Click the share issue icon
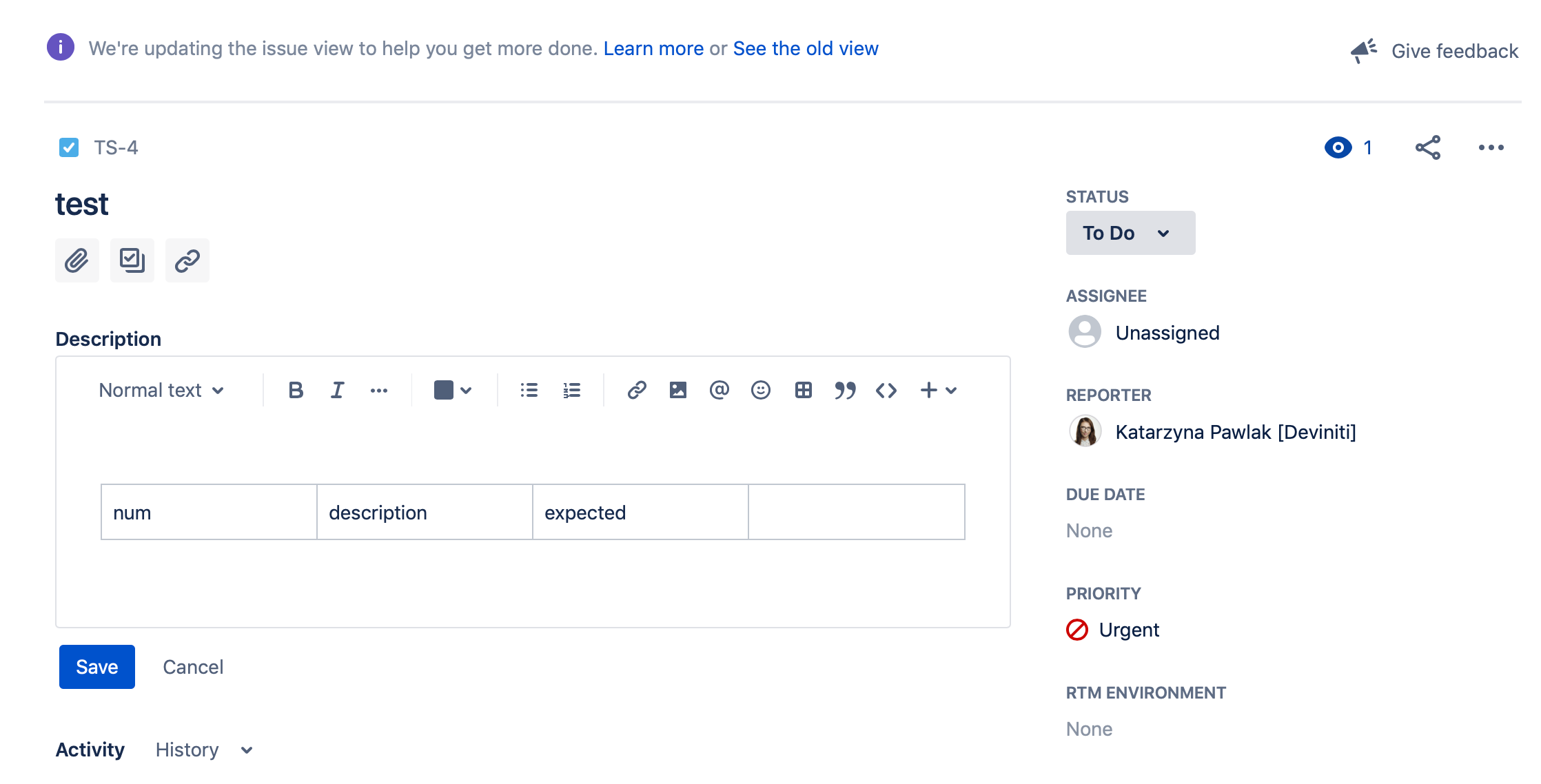1541x784 pixels. [1427, 147]
